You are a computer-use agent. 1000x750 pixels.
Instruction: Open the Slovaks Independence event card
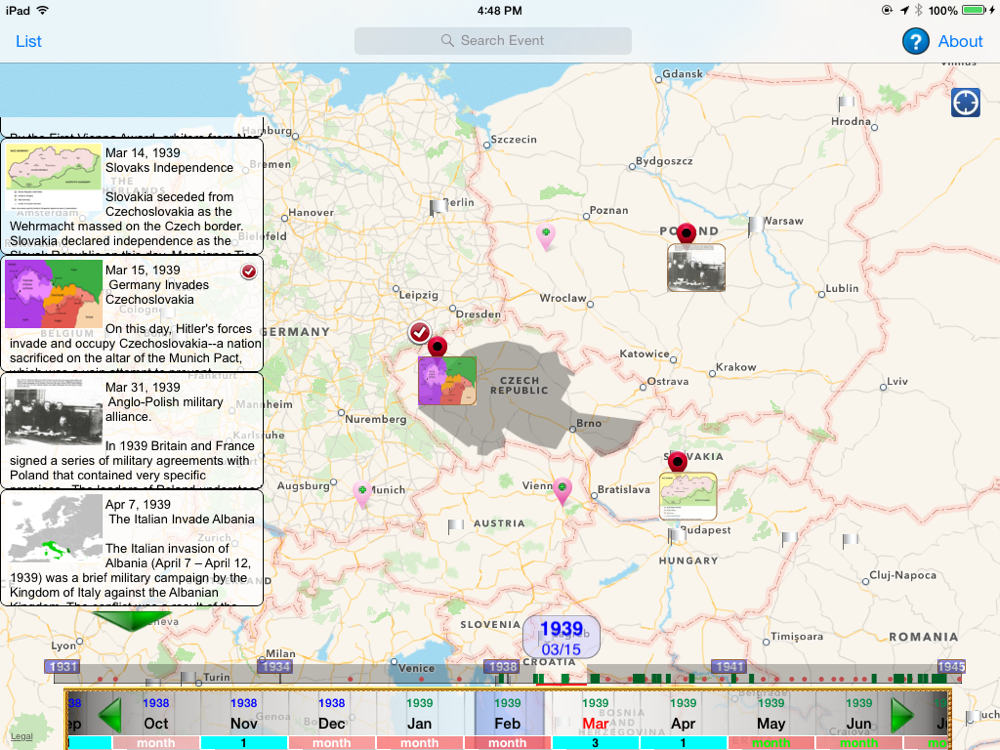click(x=132, y=196)
